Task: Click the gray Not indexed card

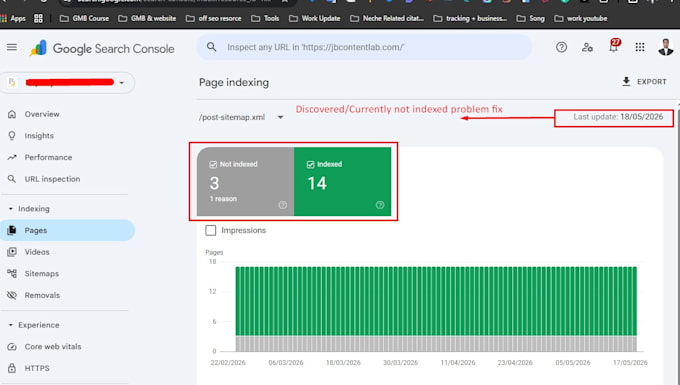Action: [x=245, y=181]
